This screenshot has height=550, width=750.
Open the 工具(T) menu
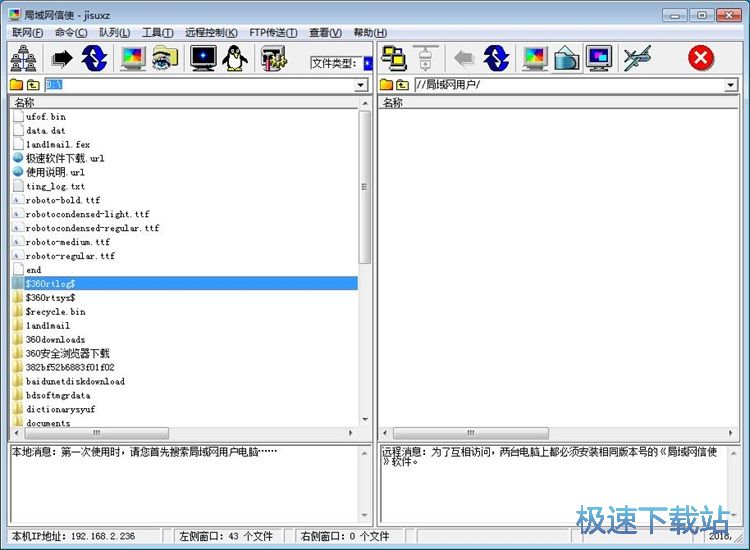tap(157, 33)
